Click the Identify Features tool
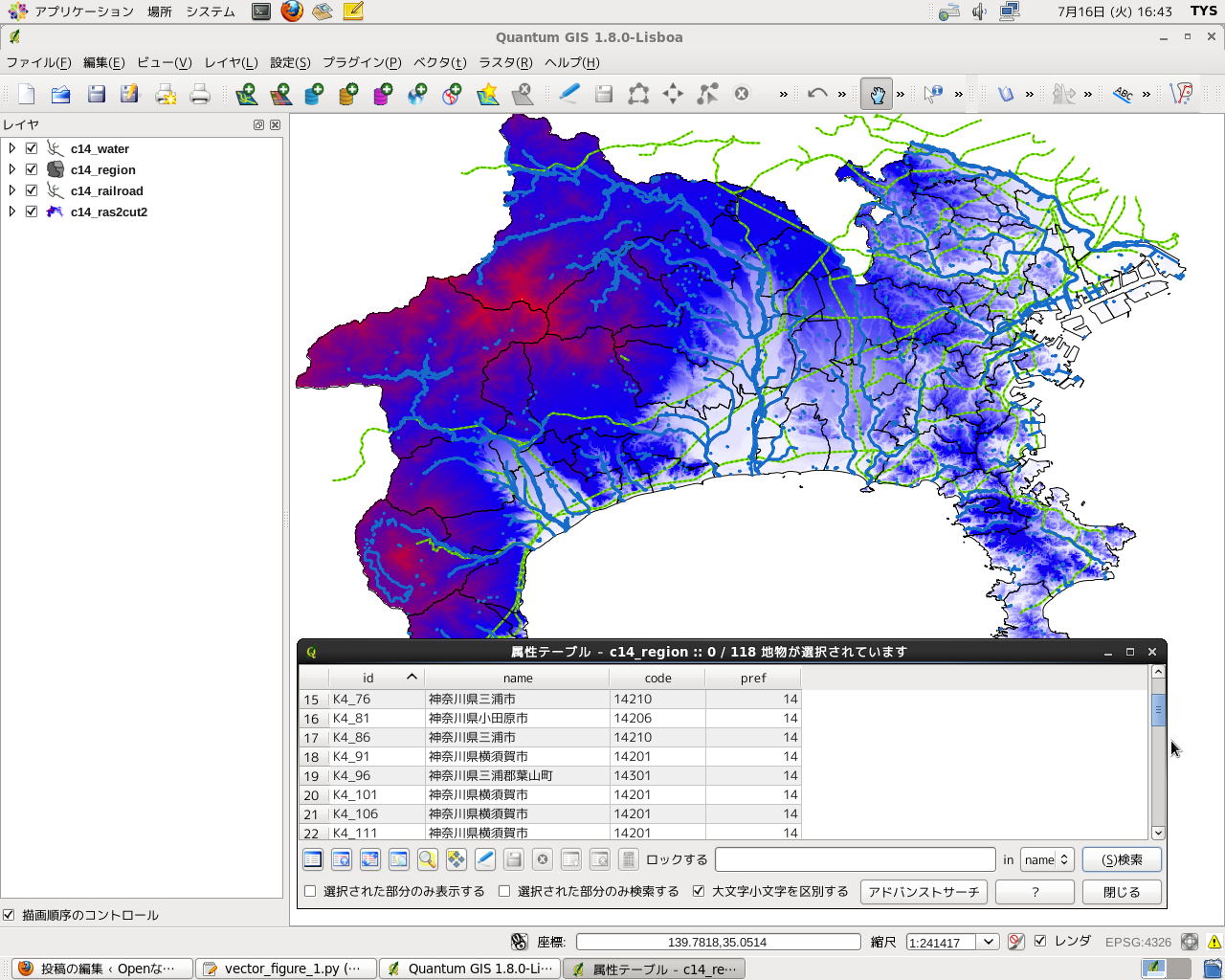Image resolution: width=1225 pixels, height=980 pixels. 933,94
